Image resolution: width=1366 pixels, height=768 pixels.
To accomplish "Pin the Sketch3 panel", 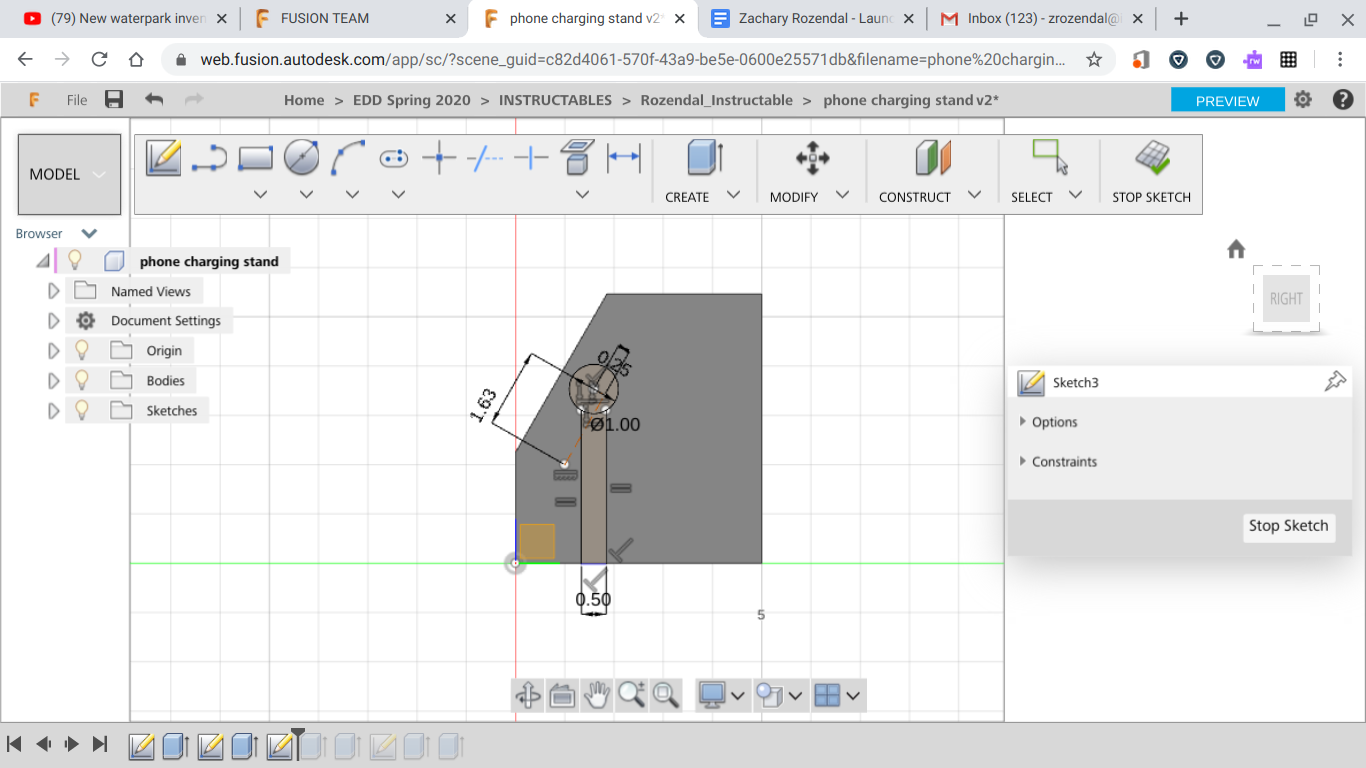I will click(1335, 382).
